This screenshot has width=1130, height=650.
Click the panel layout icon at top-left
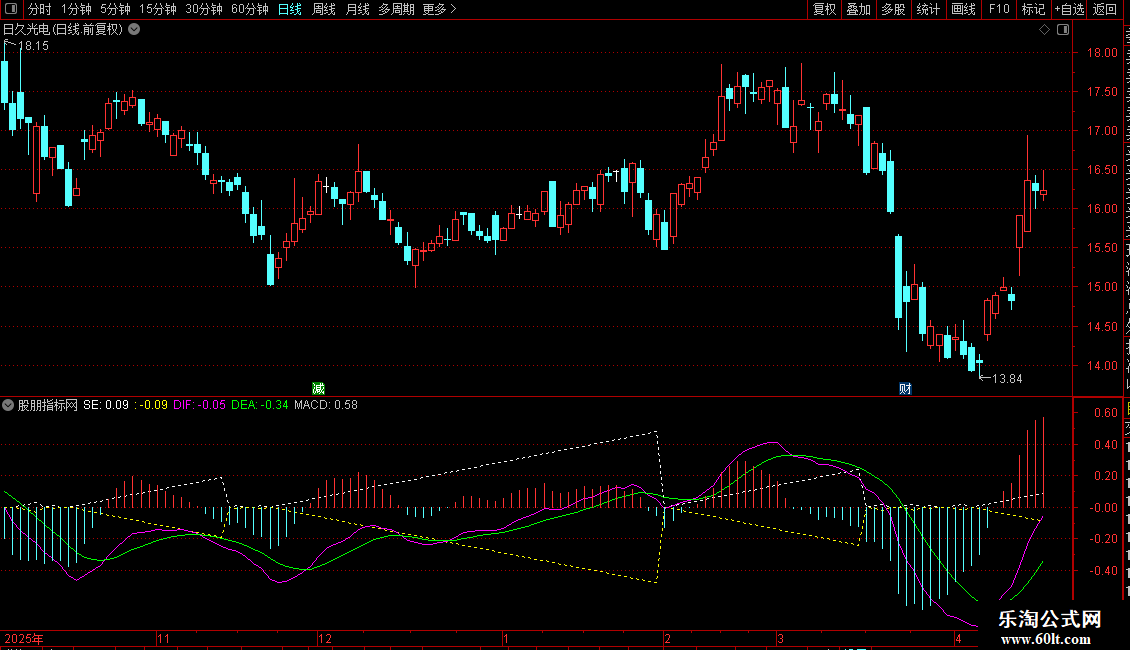click(11, 9)
